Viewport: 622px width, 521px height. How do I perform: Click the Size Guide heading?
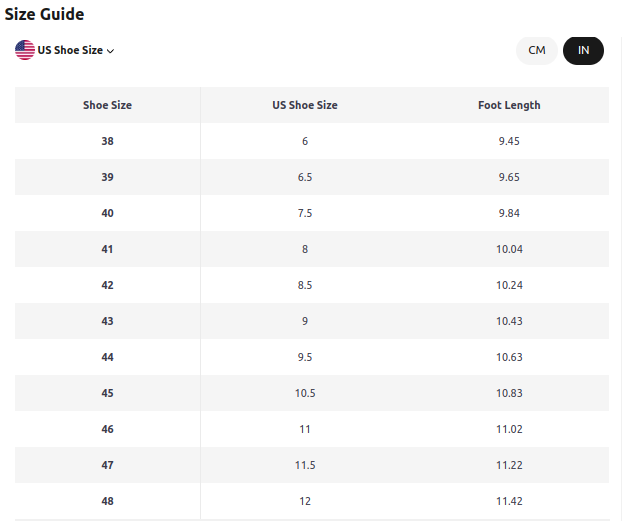click(x=44, y=14)
